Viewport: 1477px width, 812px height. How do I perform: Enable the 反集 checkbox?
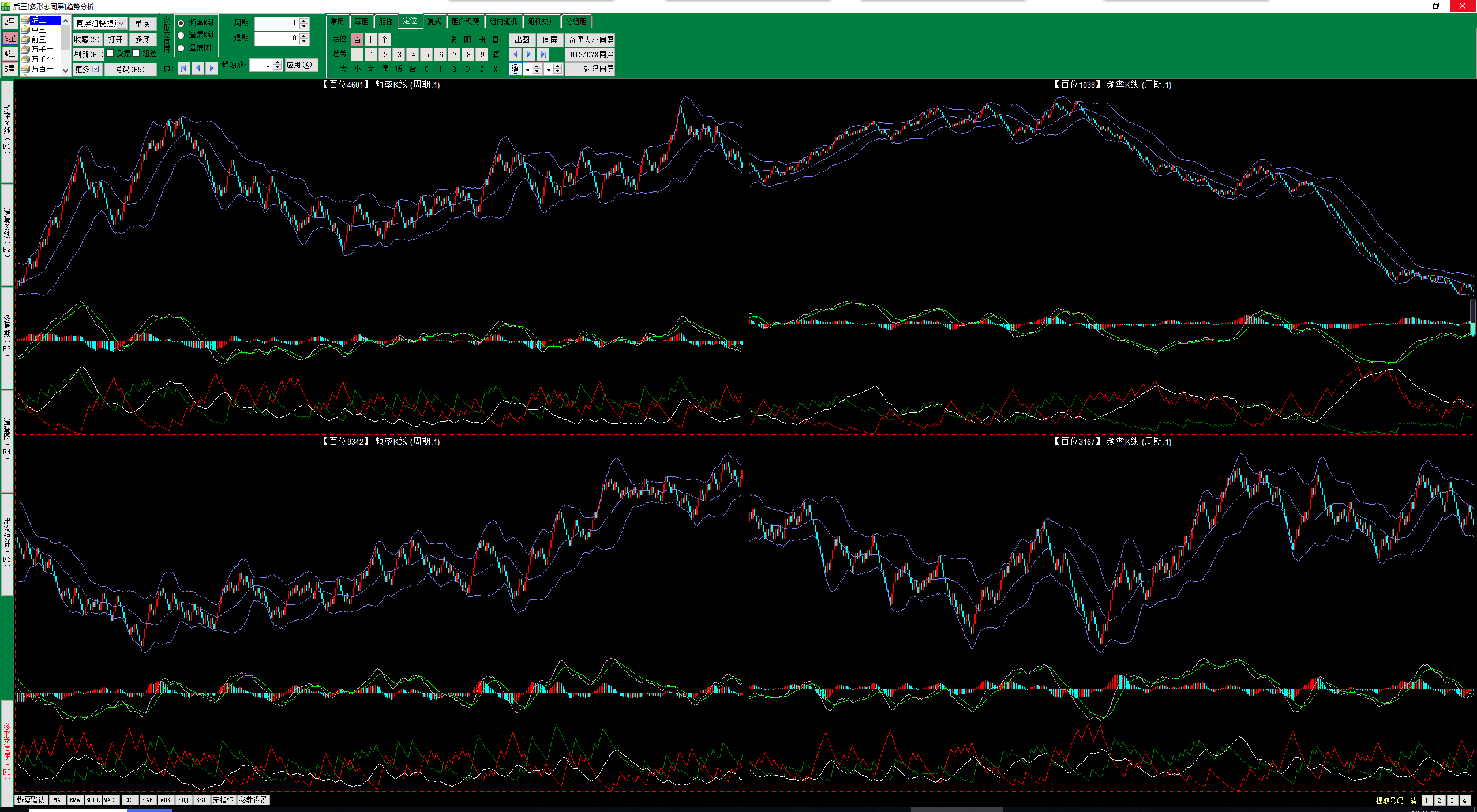click(110, 53)
